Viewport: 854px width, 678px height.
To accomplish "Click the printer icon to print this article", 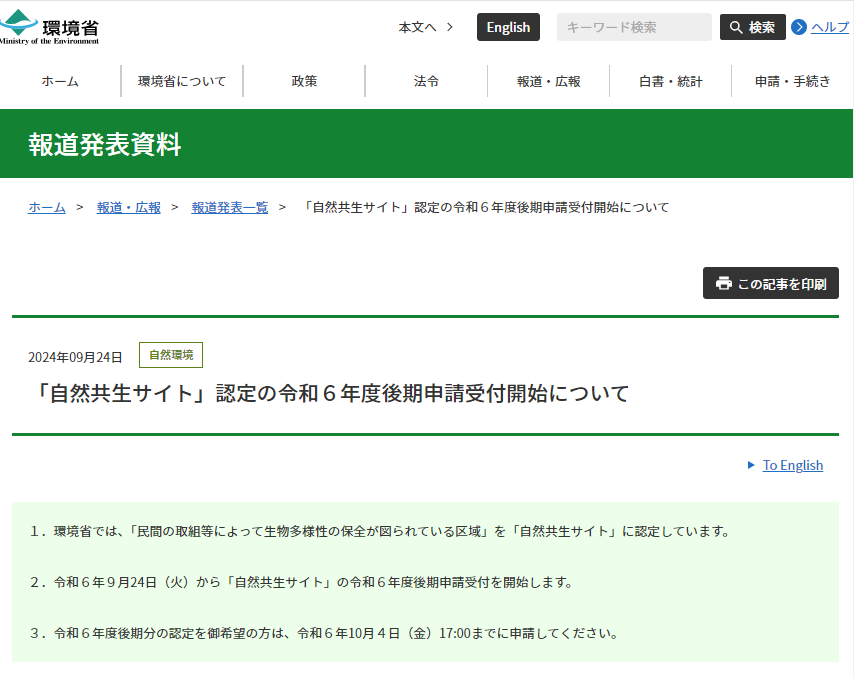I will pos(722,283).
